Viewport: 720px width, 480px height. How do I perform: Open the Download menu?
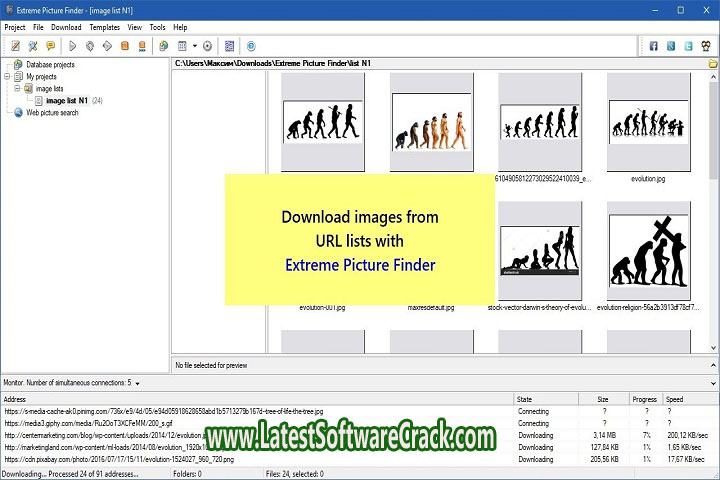pyautogui.click(x=66, y=27)
